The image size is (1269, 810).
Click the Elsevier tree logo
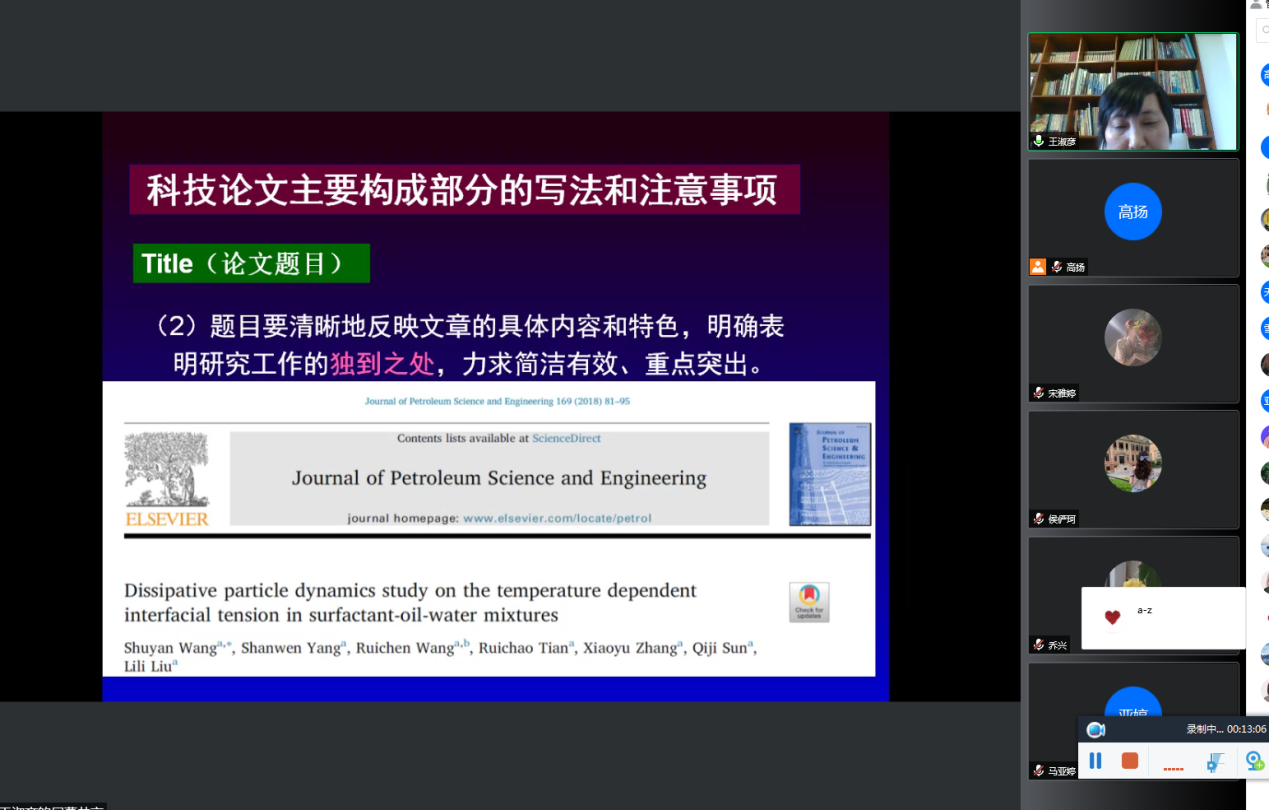coord(167,470)
